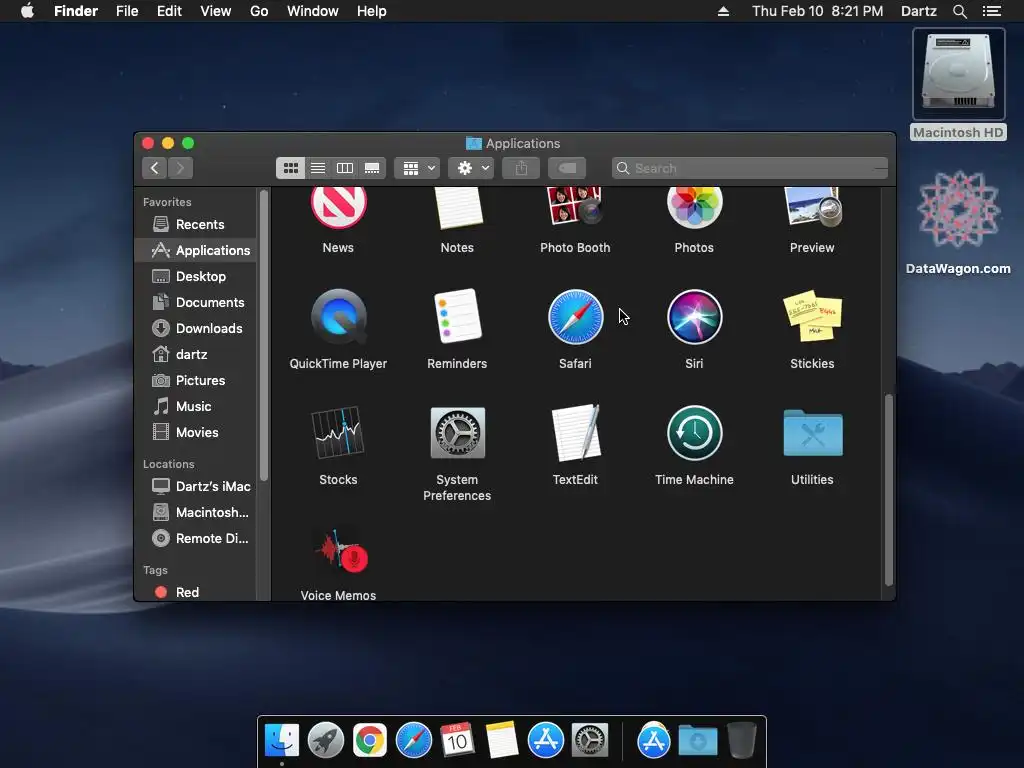Open Downloads in the sidebar
1024x768 pixels.
click(x=195, y=328)
